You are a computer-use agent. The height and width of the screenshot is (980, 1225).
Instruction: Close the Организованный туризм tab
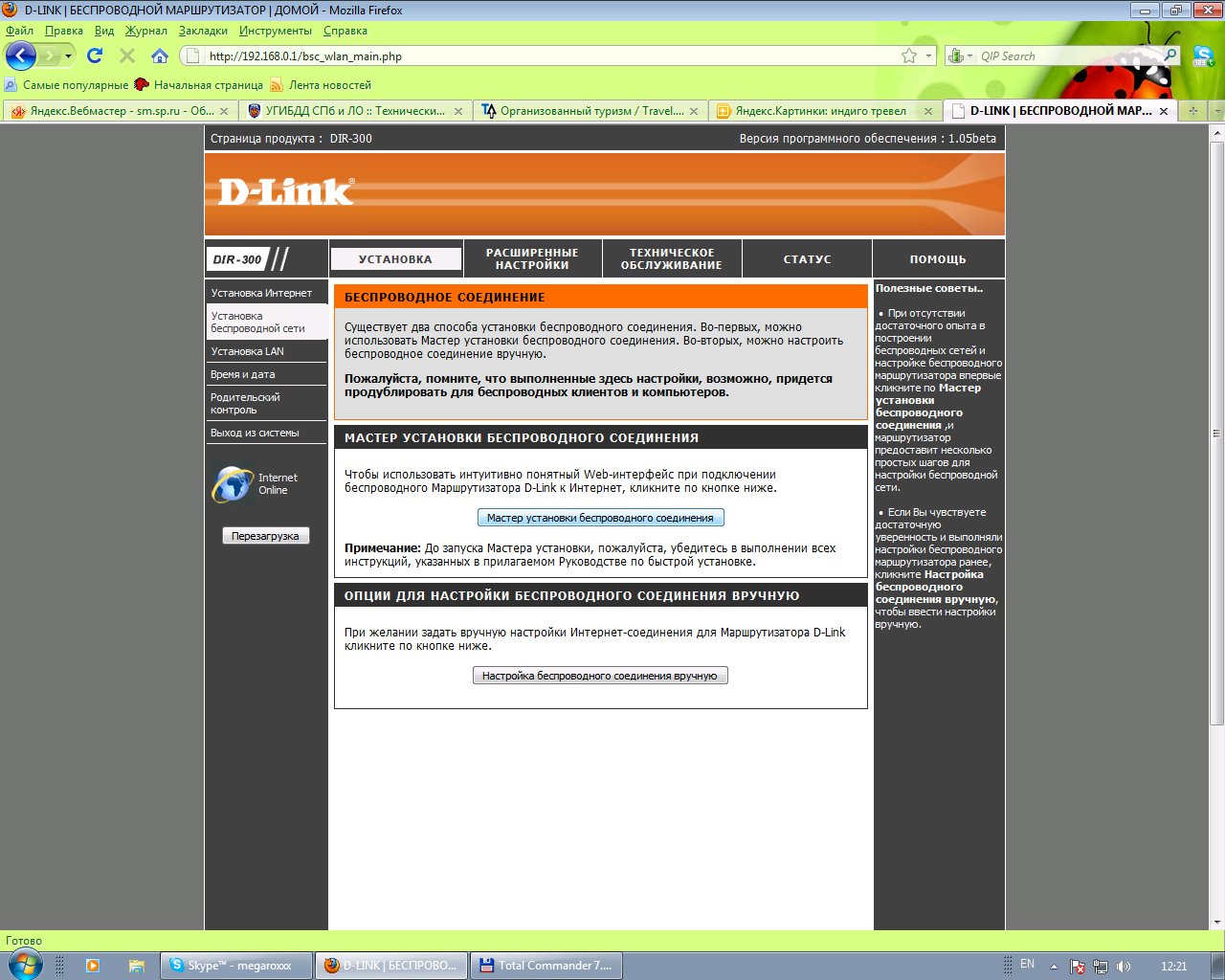click(x=694, y=111)
